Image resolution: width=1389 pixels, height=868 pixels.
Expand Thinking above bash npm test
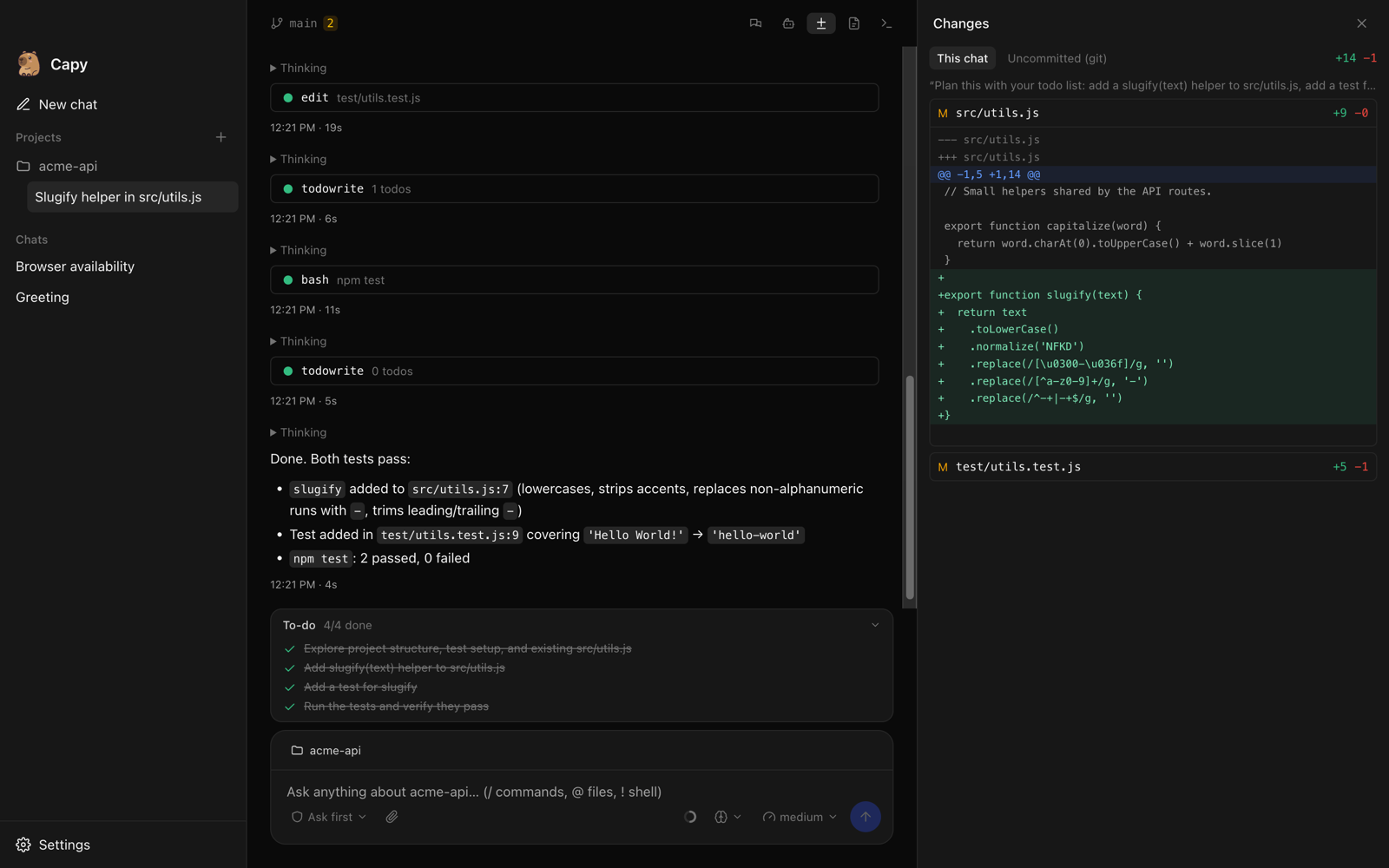299,250
